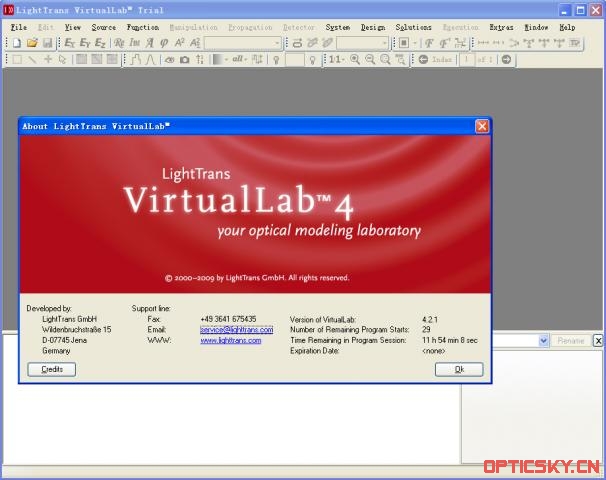
Task: Click the stop square toolbar icon
Action: (x=404, y=43)
